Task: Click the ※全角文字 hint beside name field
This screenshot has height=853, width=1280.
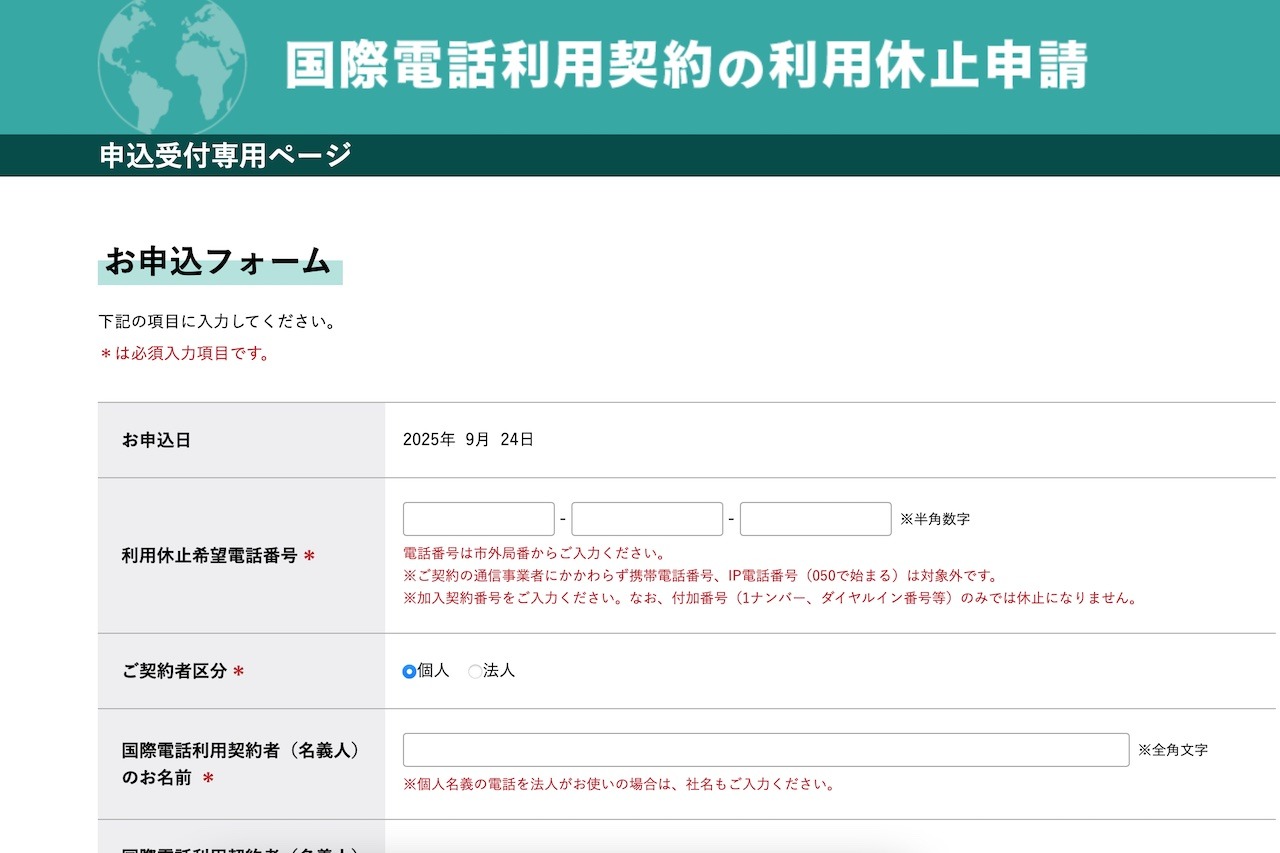Action: click(x=1172, y=750)
